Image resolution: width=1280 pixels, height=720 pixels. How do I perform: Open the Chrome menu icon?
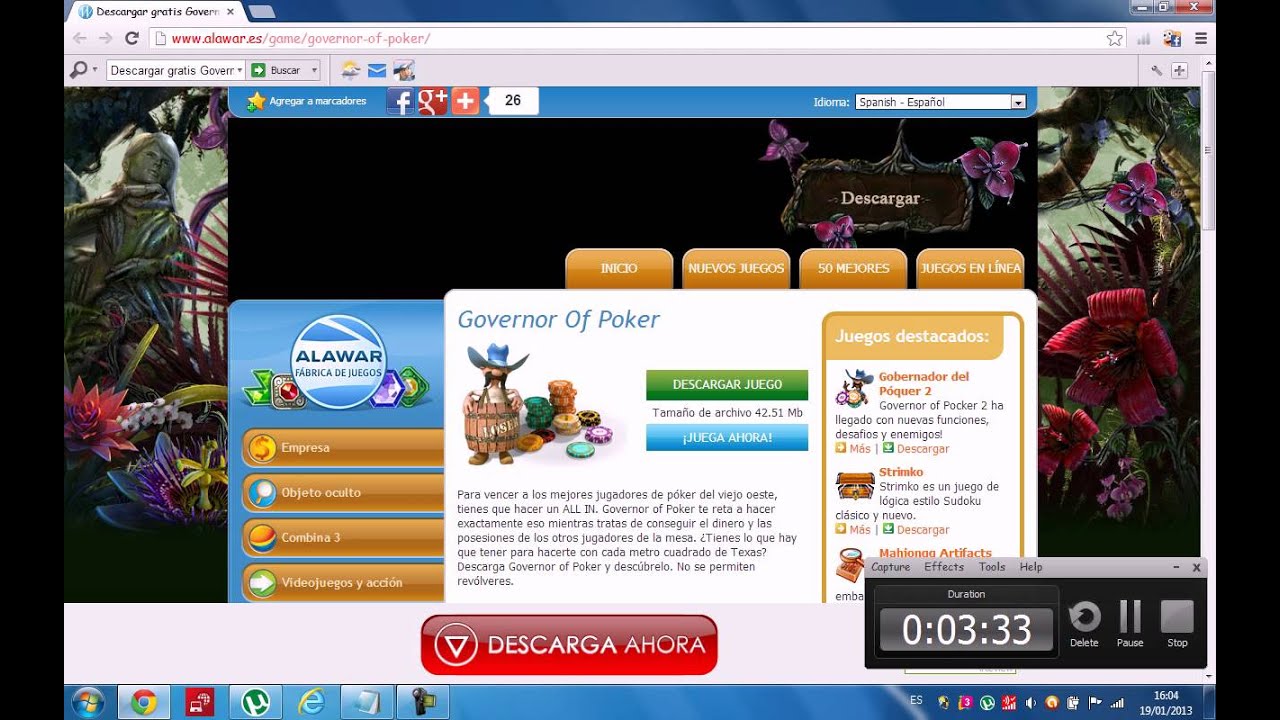tap(1201, 38)
